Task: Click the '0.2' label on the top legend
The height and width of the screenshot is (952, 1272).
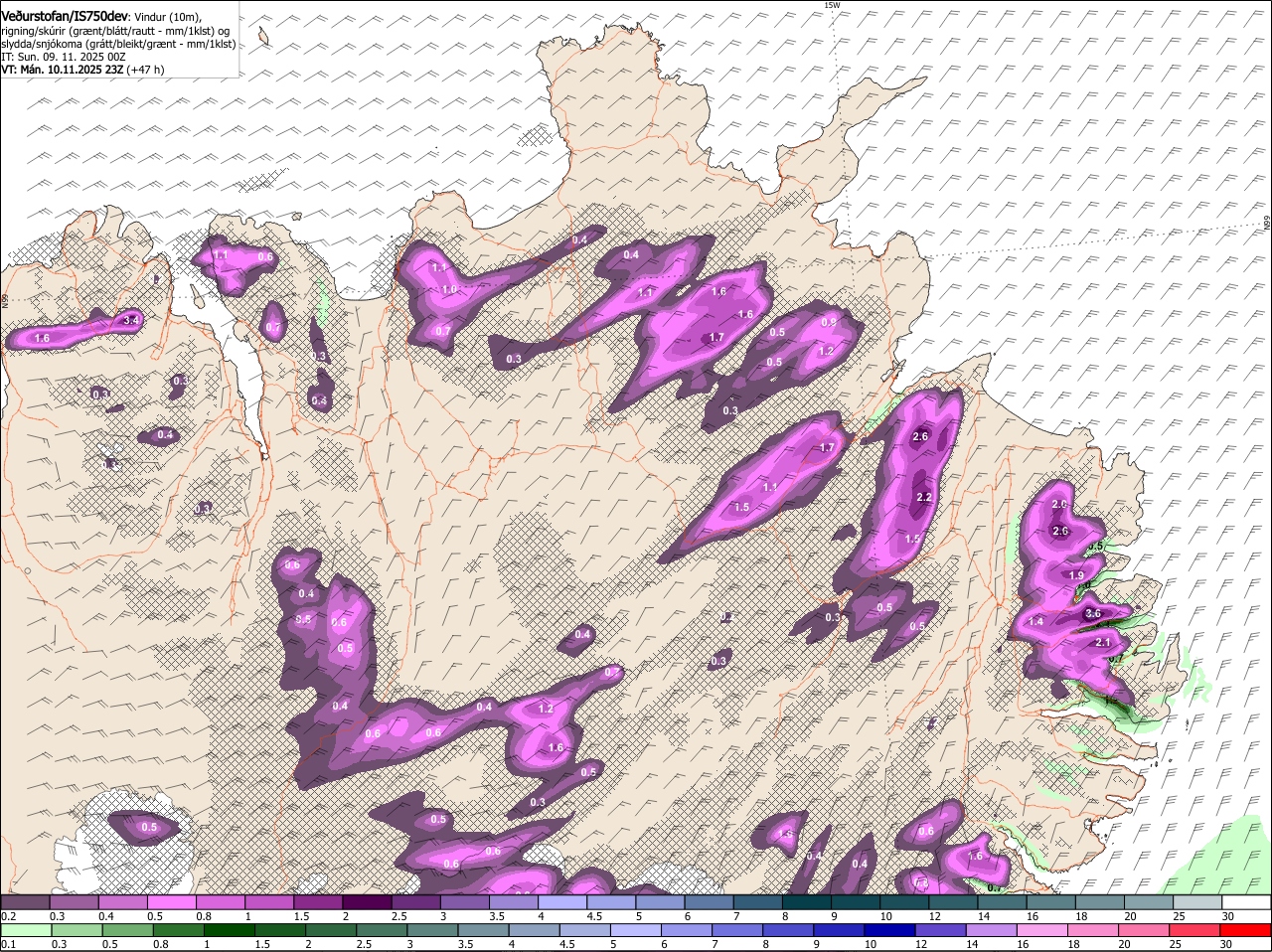Action: pyautogui.click(x=8, y=916)
